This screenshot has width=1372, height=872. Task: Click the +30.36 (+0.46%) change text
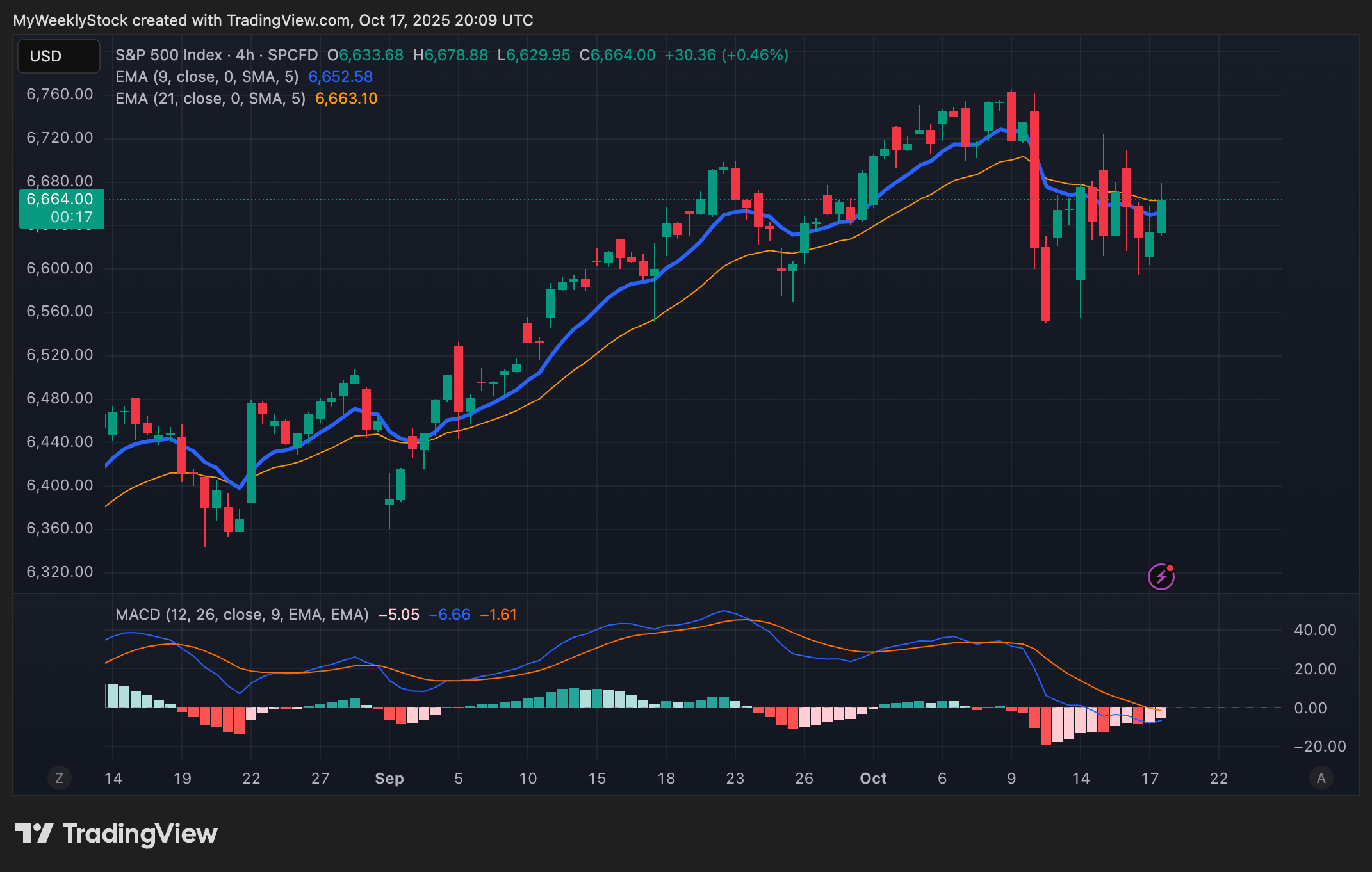coord(726,55)
